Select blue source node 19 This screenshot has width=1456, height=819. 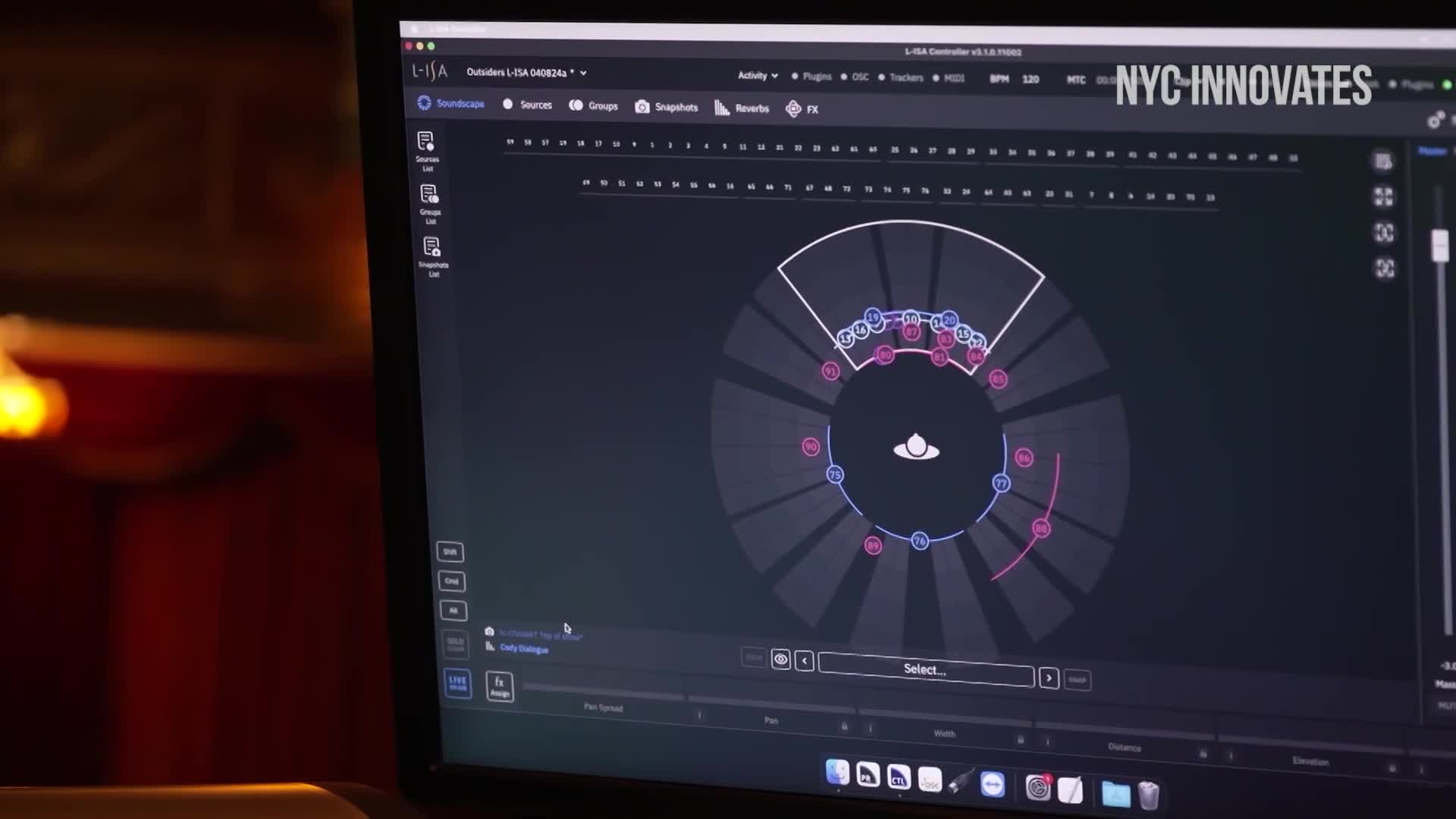tap(873, 317)
